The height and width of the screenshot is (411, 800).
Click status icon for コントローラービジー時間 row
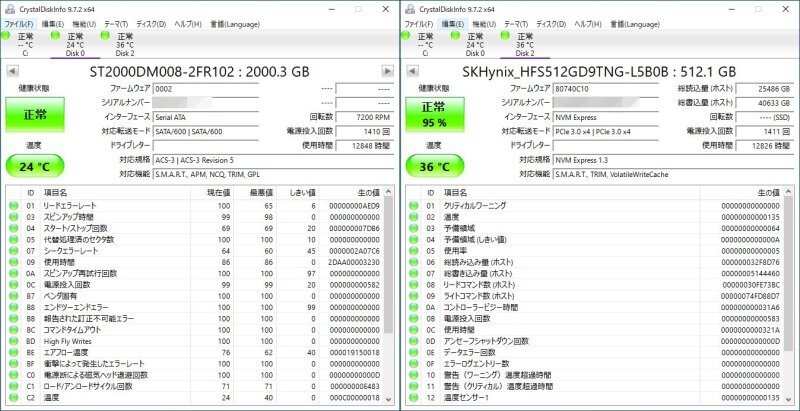[413, 307]
